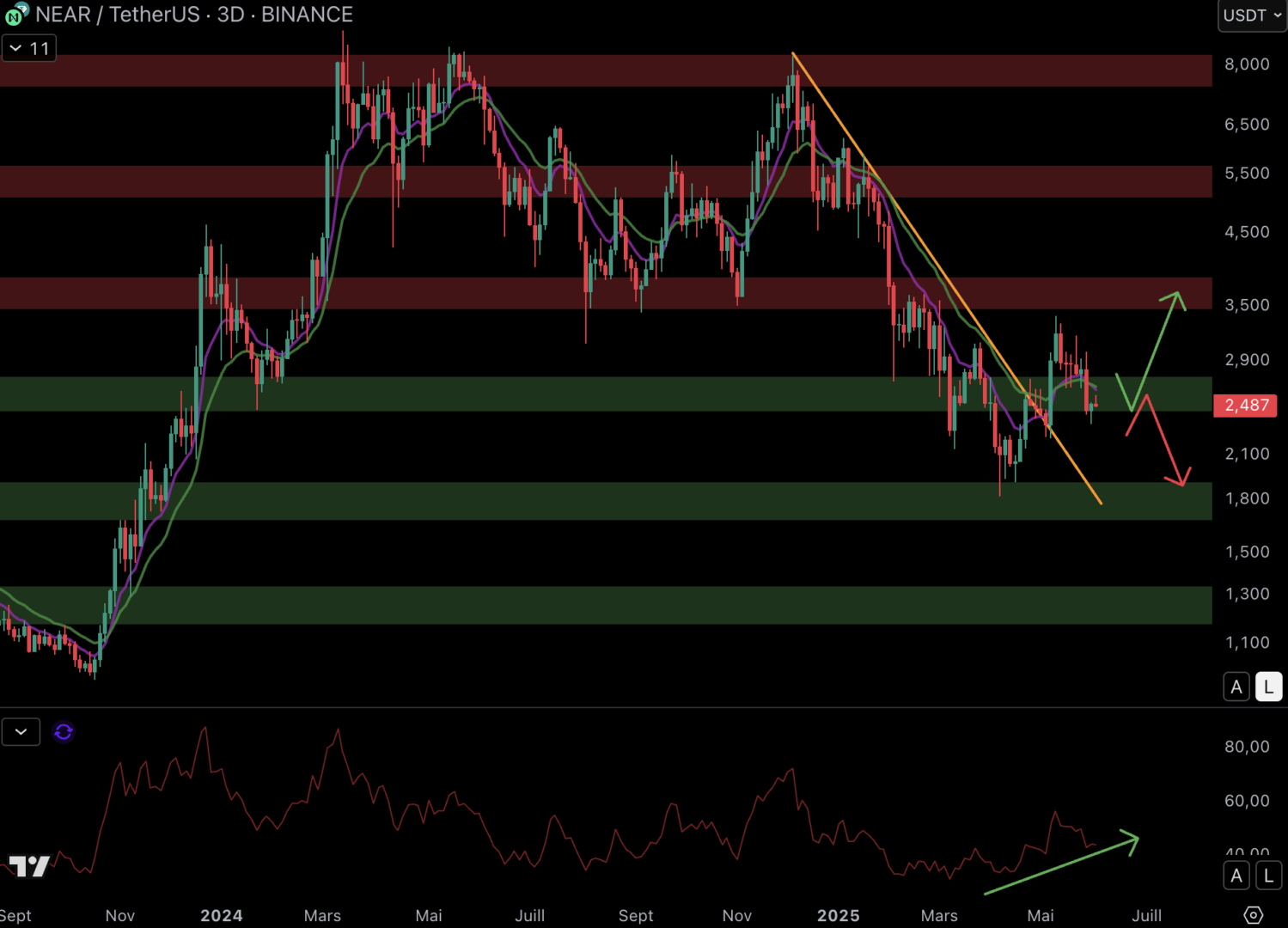Click the 2024 time axis label
Screen dimensions: 1288x928
(x=222, y=916)
